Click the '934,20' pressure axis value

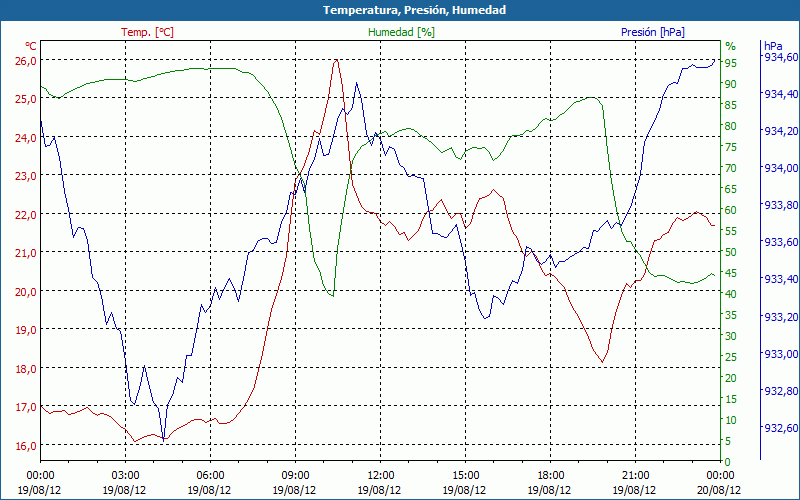click(x=780, y=132)
